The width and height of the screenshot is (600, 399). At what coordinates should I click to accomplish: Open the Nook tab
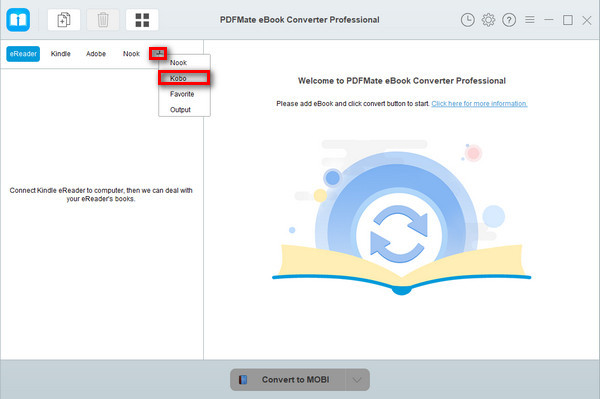(131, 54)
